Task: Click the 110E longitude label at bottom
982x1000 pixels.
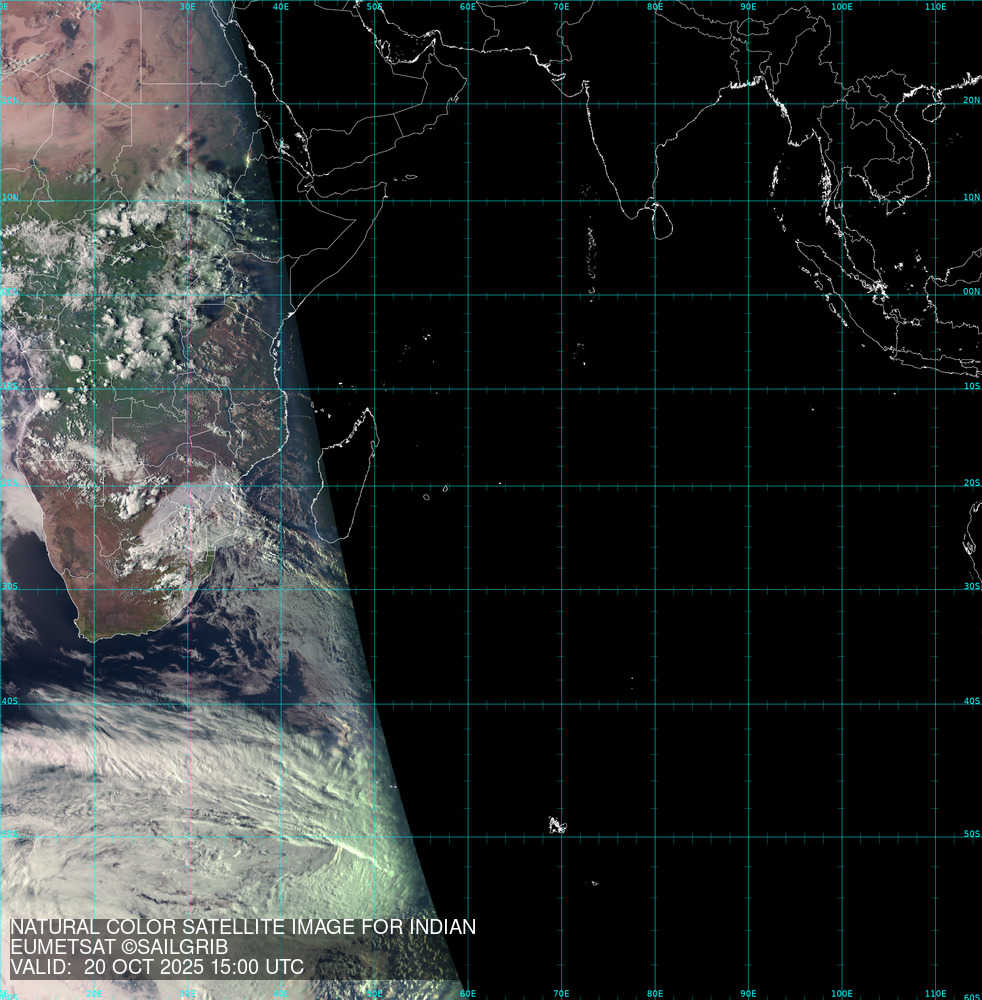Action: point(936,994)
